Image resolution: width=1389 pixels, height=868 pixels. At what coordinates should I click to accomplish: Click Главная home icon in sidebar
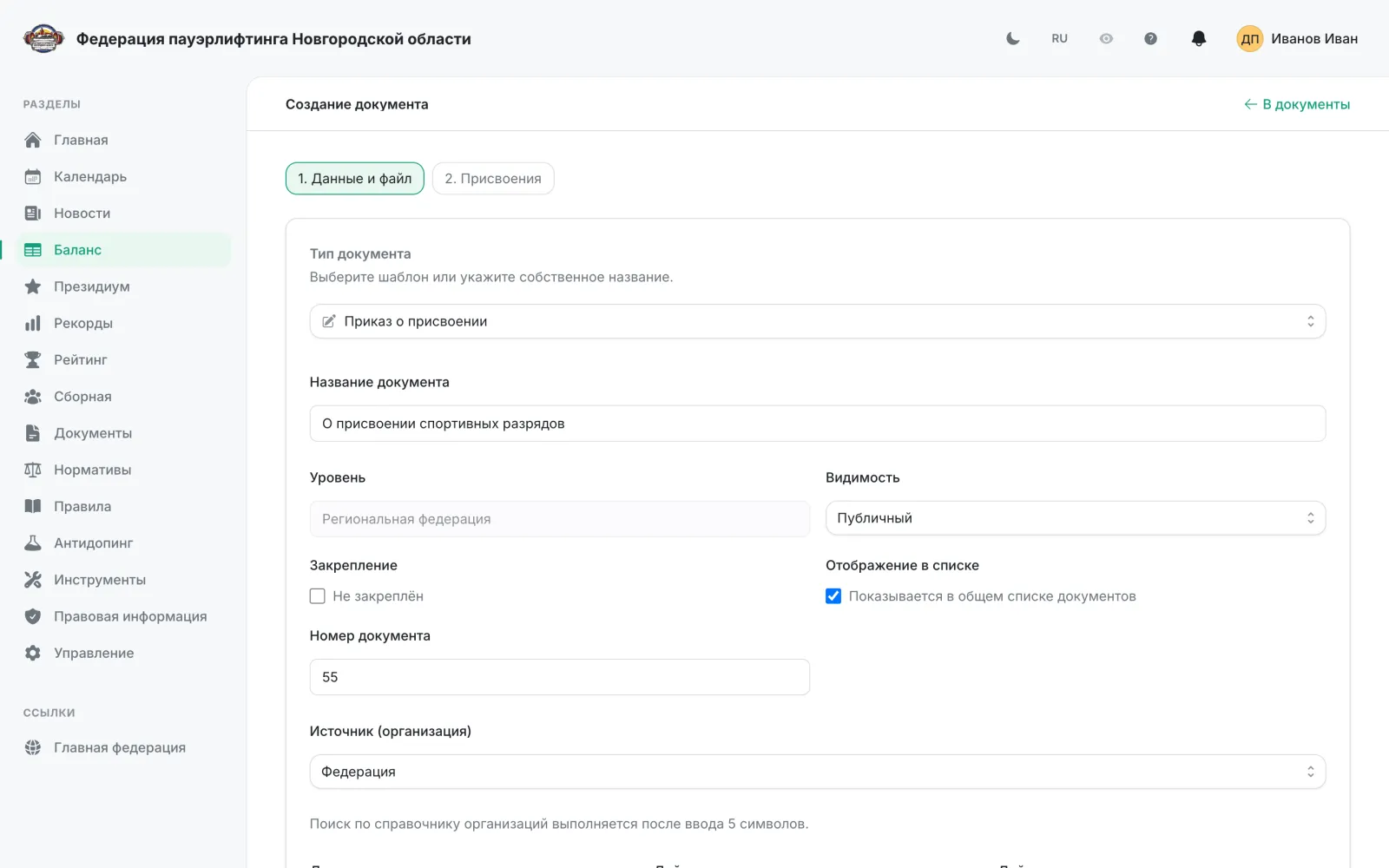[33, 140]
